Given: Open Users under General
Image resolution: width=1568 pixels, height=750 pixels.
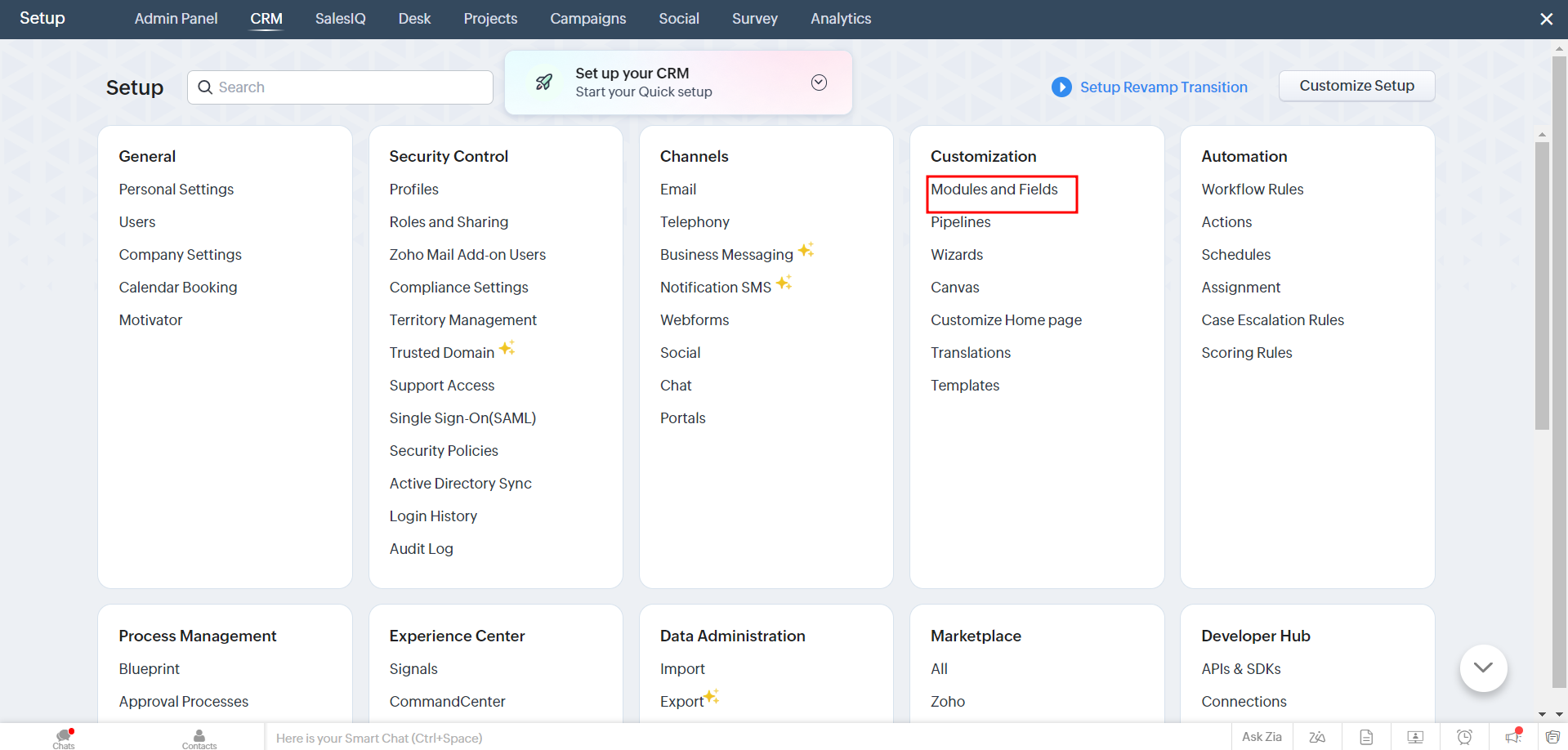Looking at the screenshot, I should tap(137, 222).
